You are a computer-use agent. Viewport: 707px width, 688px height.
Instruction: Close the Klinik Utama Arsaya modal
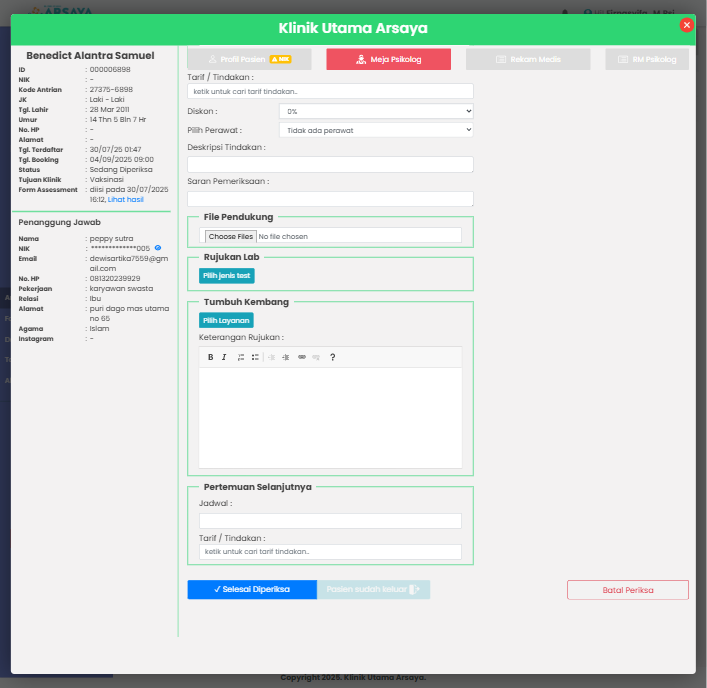[x=686, y=25]
